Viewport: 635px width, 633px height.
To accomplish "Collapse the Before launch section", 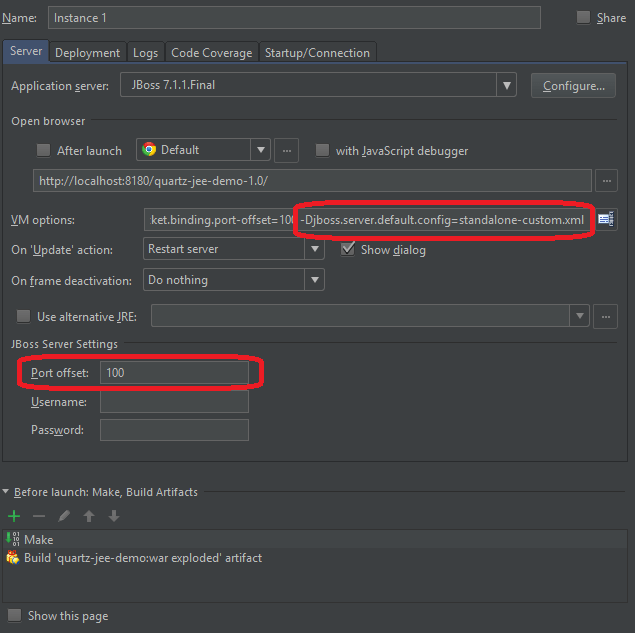I will click(x=6, y=491).
